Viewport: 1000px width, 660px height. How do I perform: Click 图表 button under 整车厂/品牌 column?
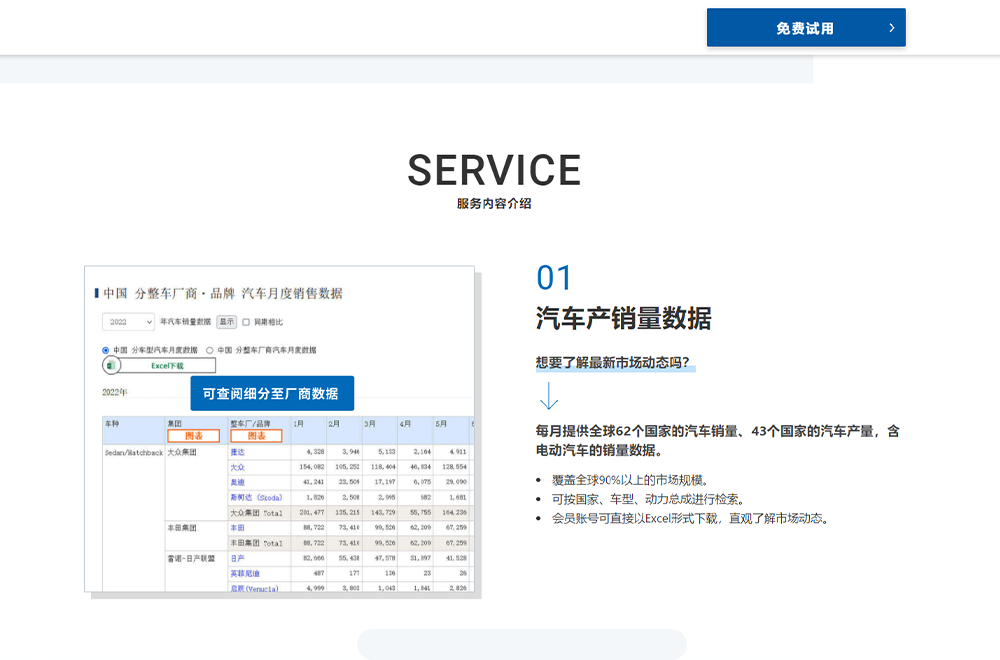[256, 436]
